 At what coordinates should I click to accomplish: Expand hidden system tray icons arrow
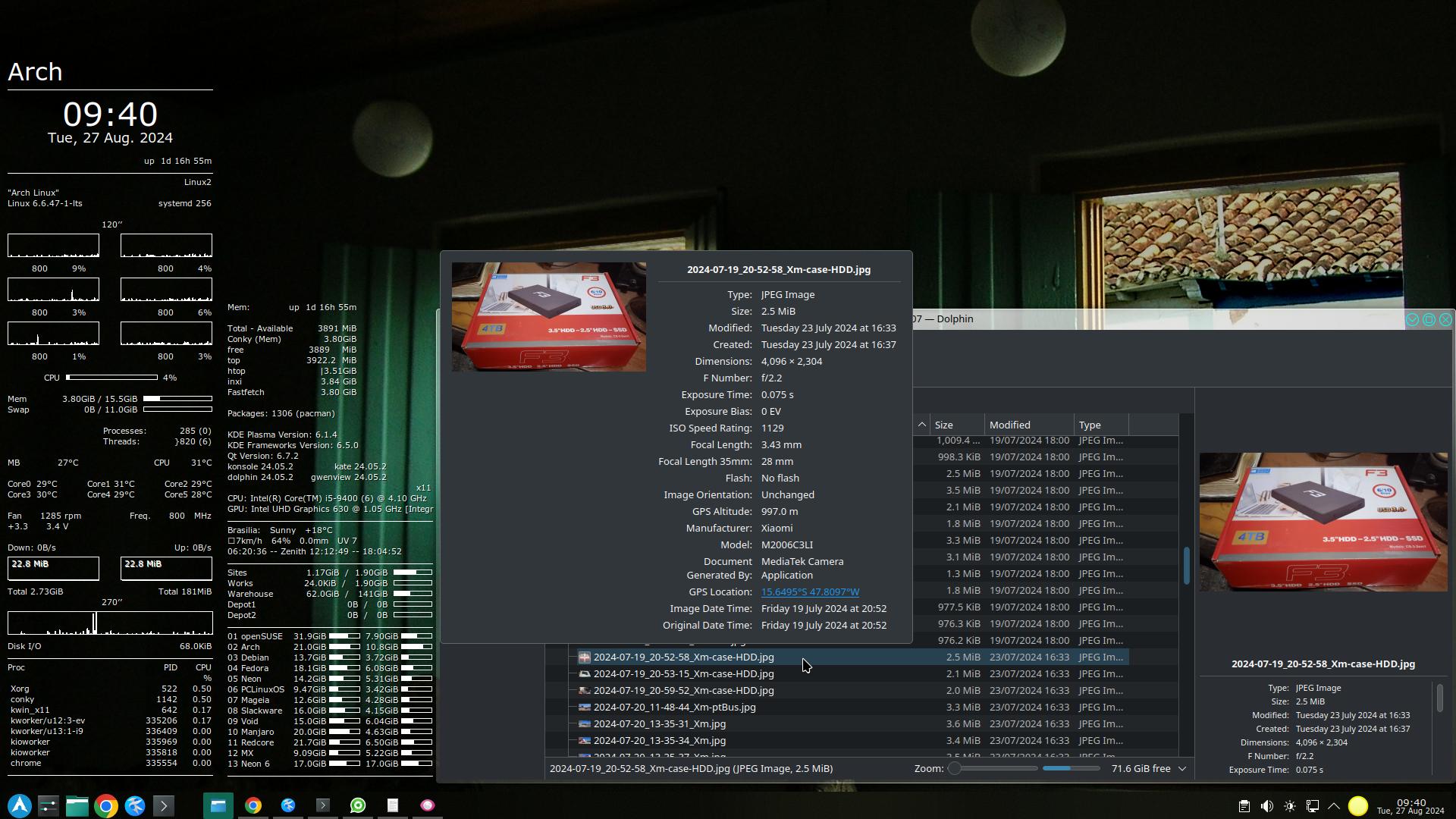pyautogui.click(x=1334, y=806)
